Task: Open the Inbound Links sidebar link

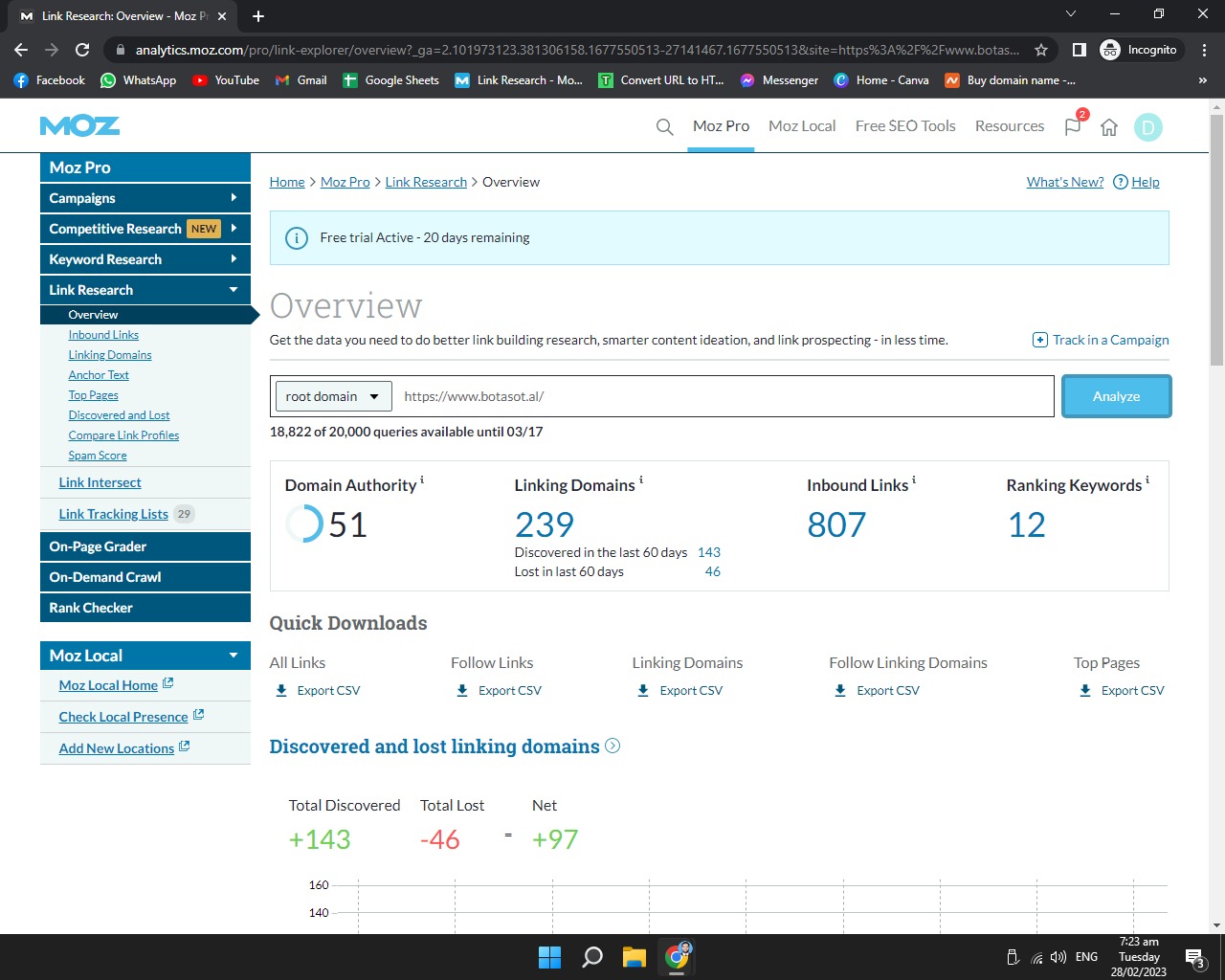Action: tap(103, 335)
